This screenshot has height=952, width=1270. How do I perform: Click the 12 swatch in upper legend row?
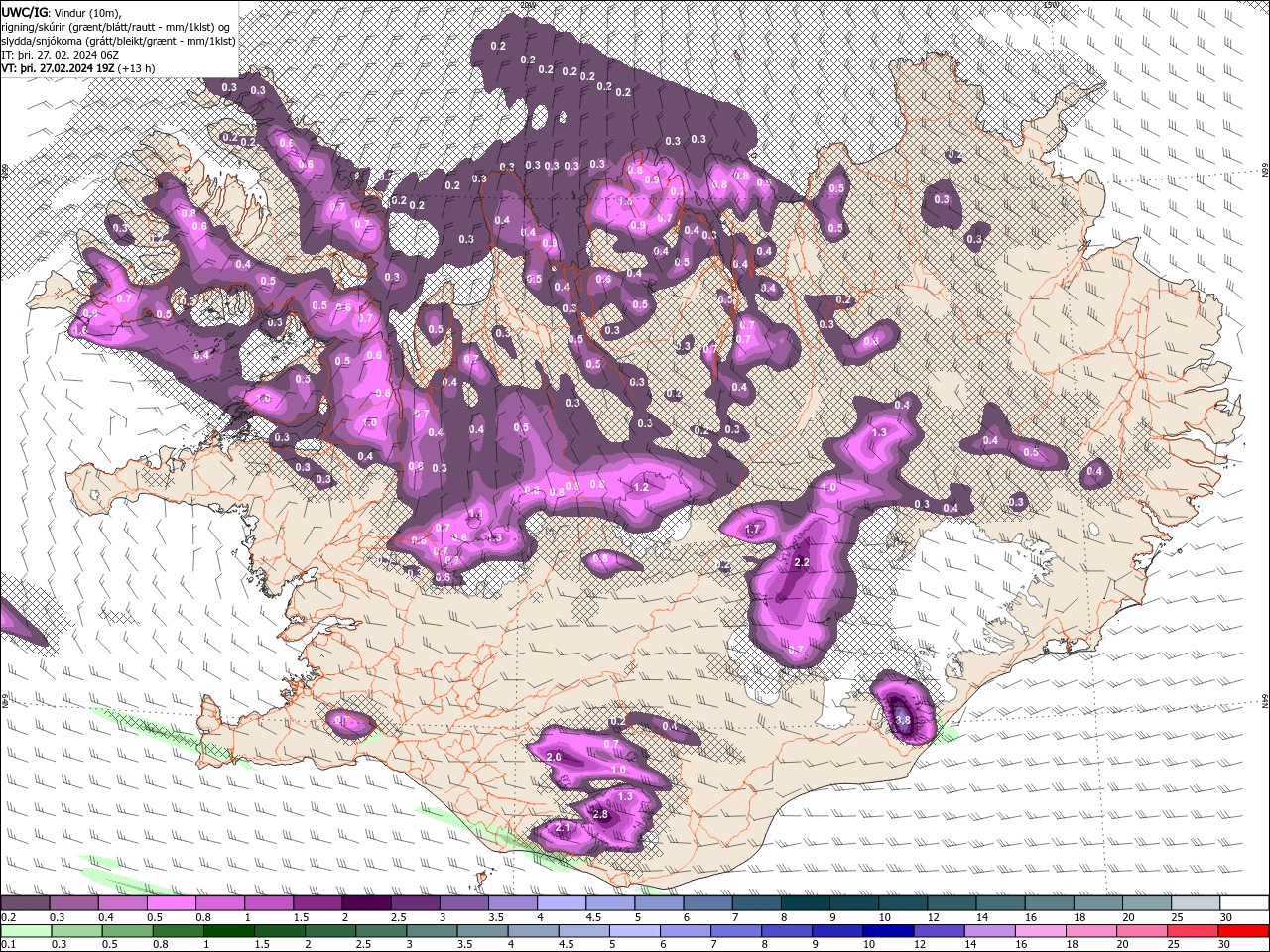[x=952, y=903]
